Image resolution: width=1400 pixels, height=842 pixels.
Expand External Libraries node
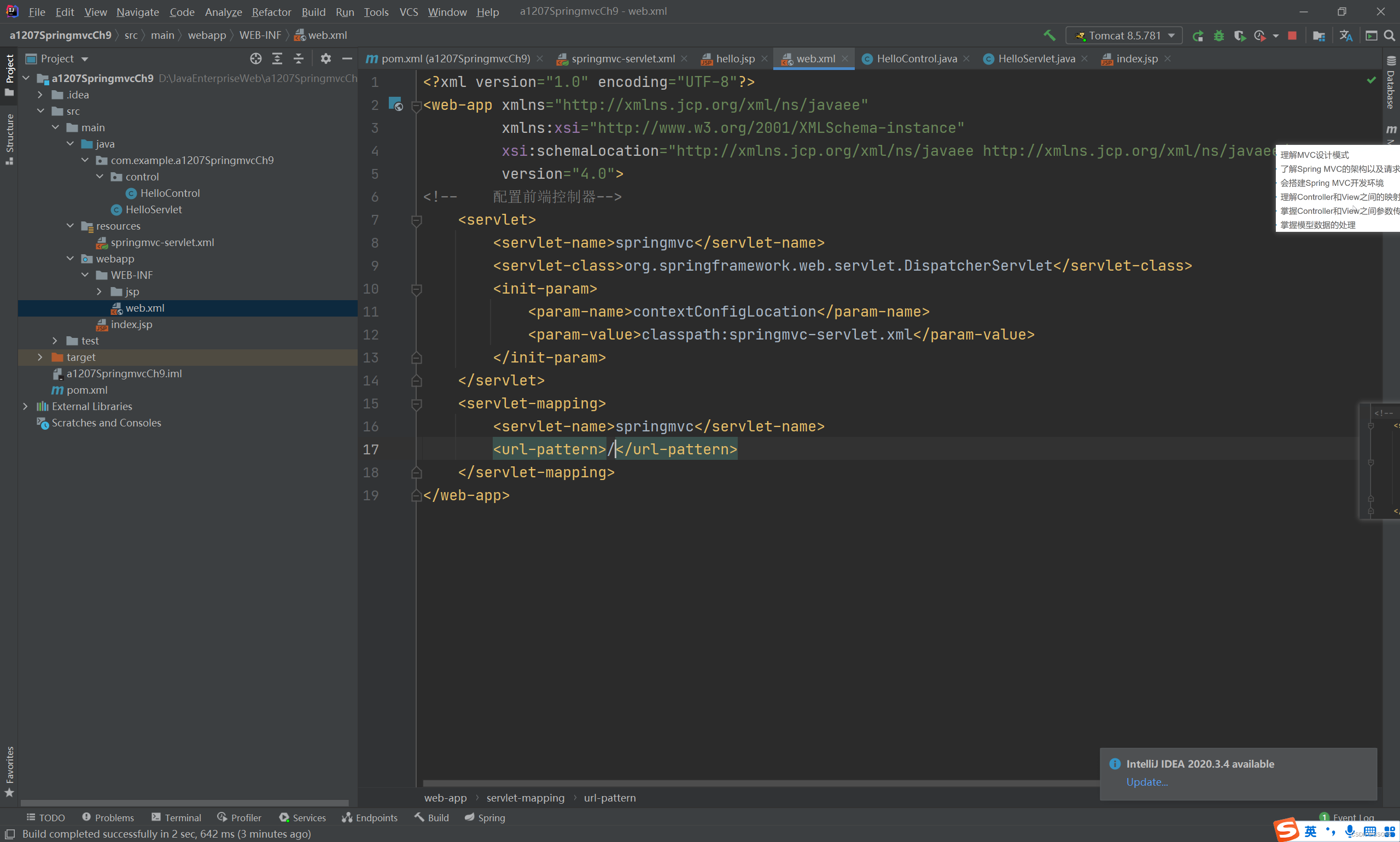click(x=25, y=407)
